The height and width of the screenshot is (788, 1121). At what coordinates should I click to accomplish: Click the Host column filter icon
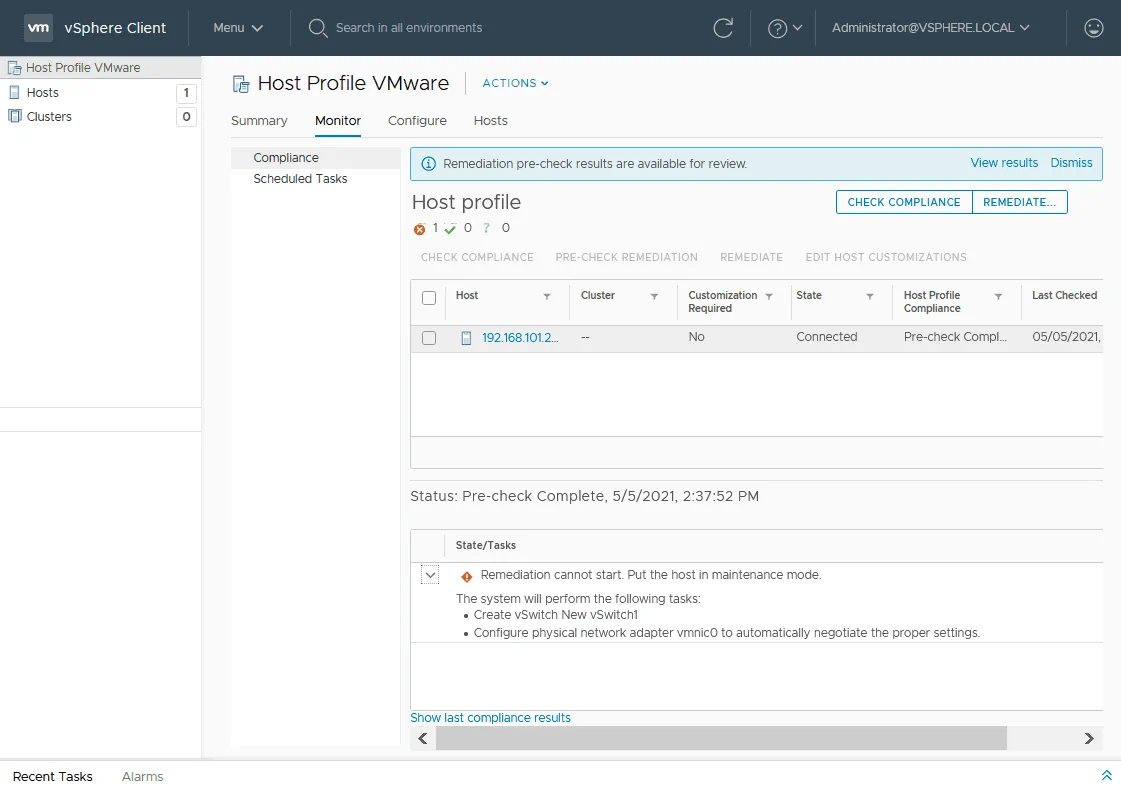pos(547,297)
